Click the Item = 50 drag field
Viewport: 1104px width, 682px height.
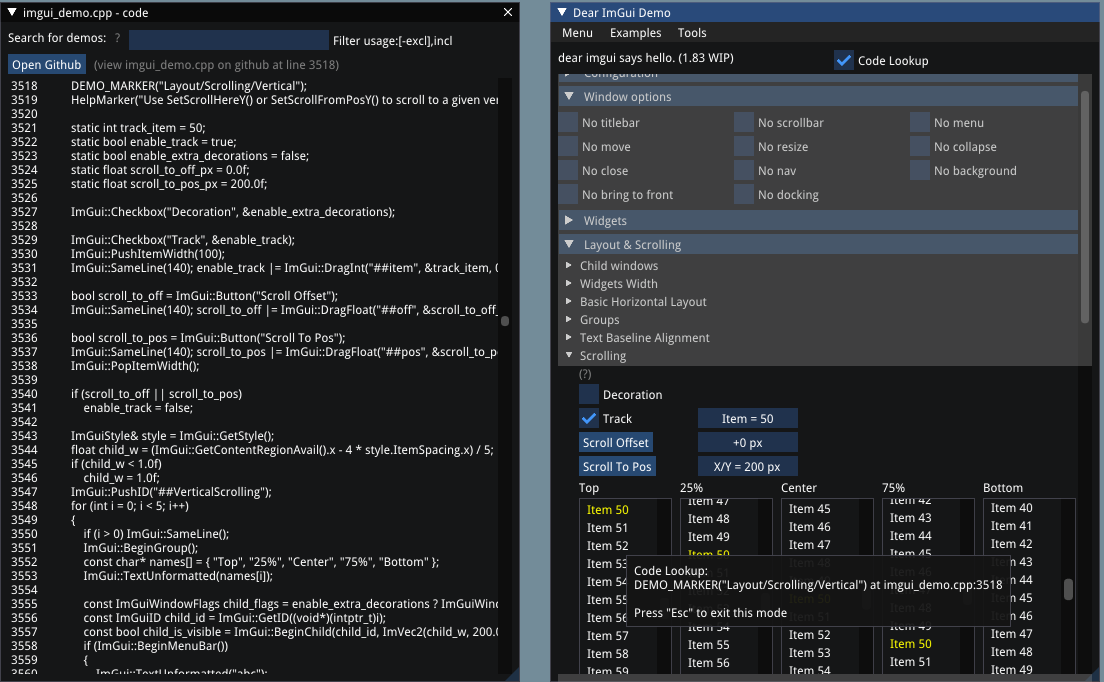click(748, 418)
